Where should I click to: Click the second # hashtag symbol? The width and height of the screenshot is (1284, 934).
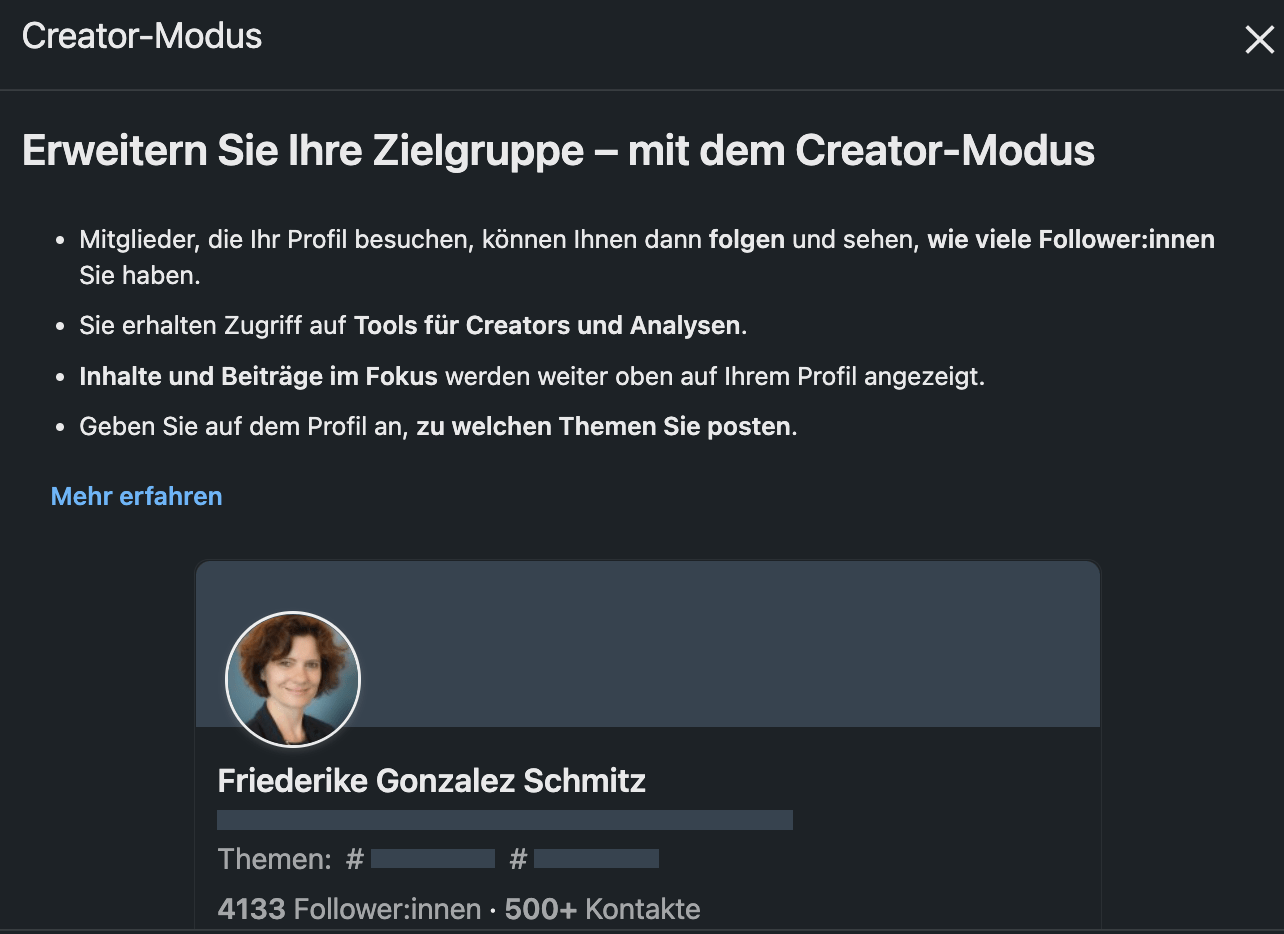[x=518, y=859]
